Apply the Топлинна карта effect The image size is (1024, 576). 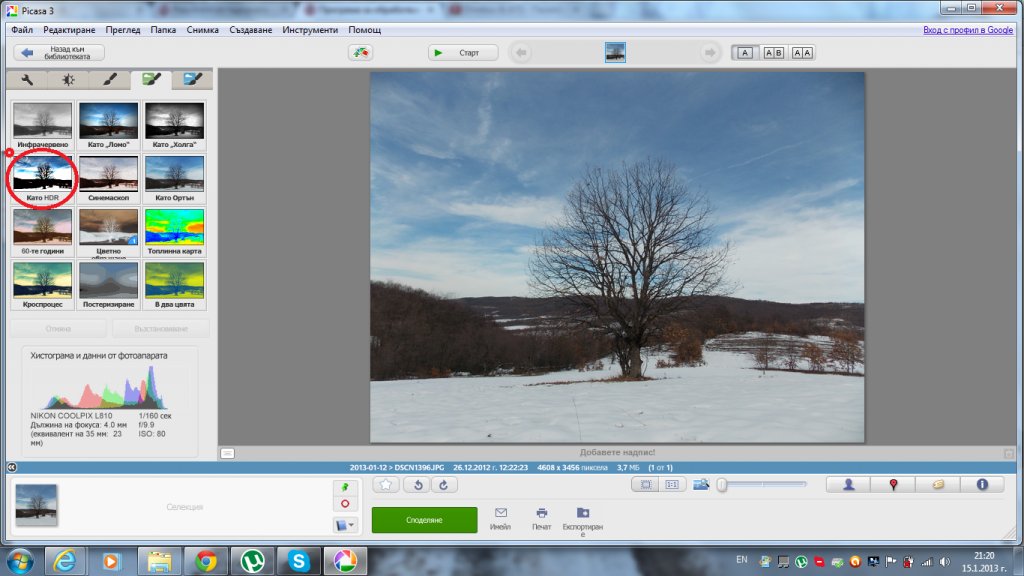[174, 232]
